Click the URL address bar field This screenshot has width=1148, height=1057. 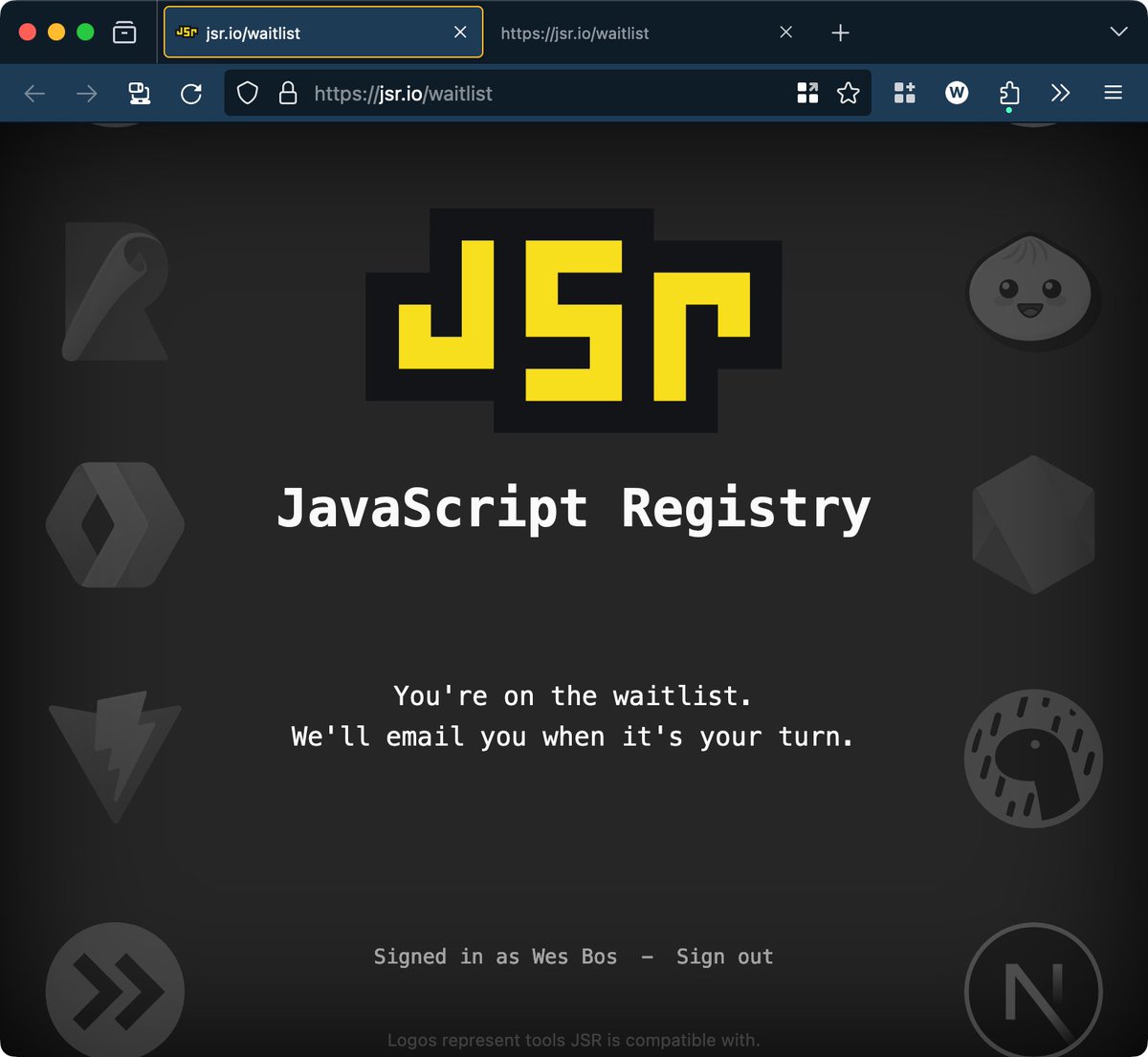[x=547, y=93]
